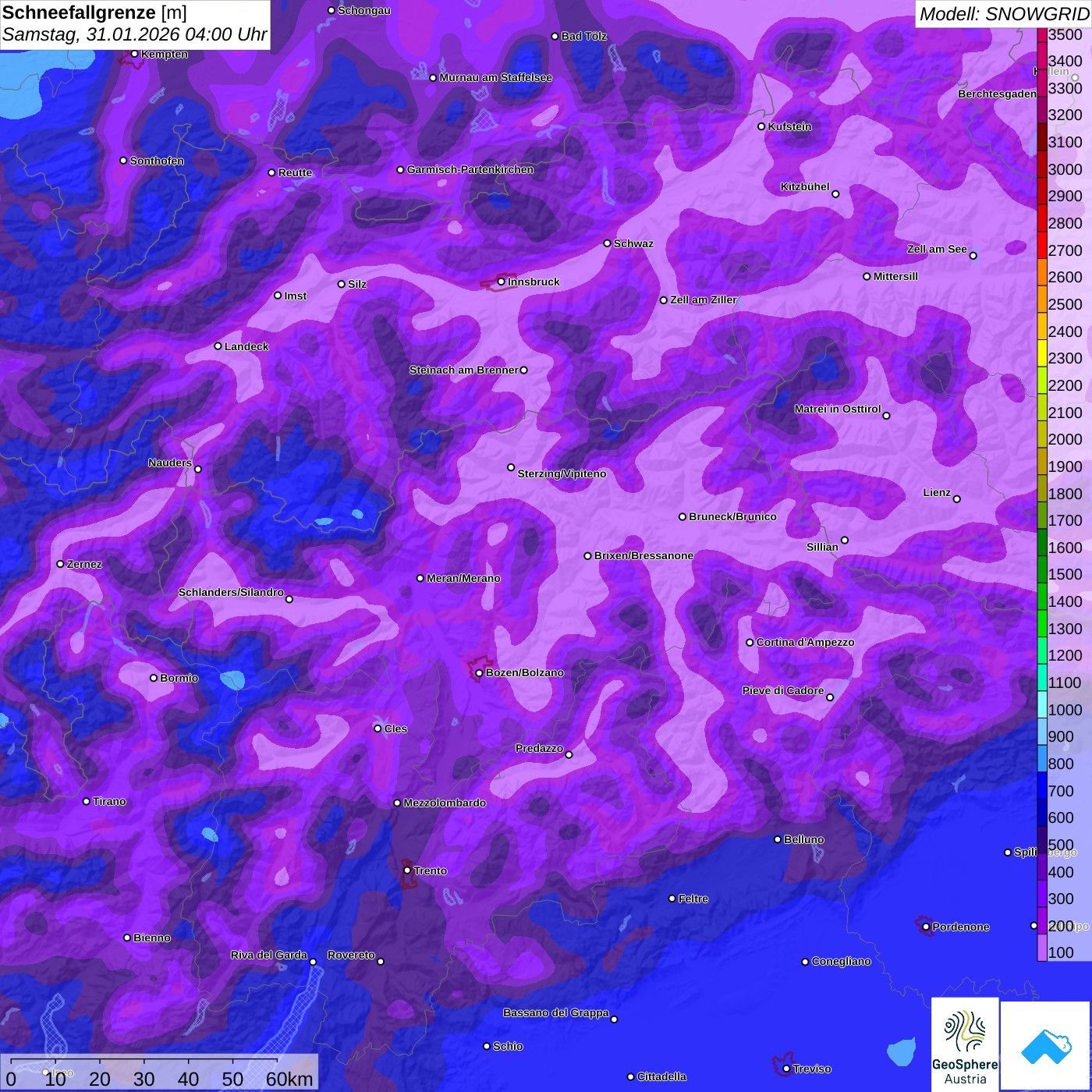Viewport: 1092px width, 1092px height.
Task: Click the Meran/Merano location dot
Action: pyautogui.click(x=420, y=578)
